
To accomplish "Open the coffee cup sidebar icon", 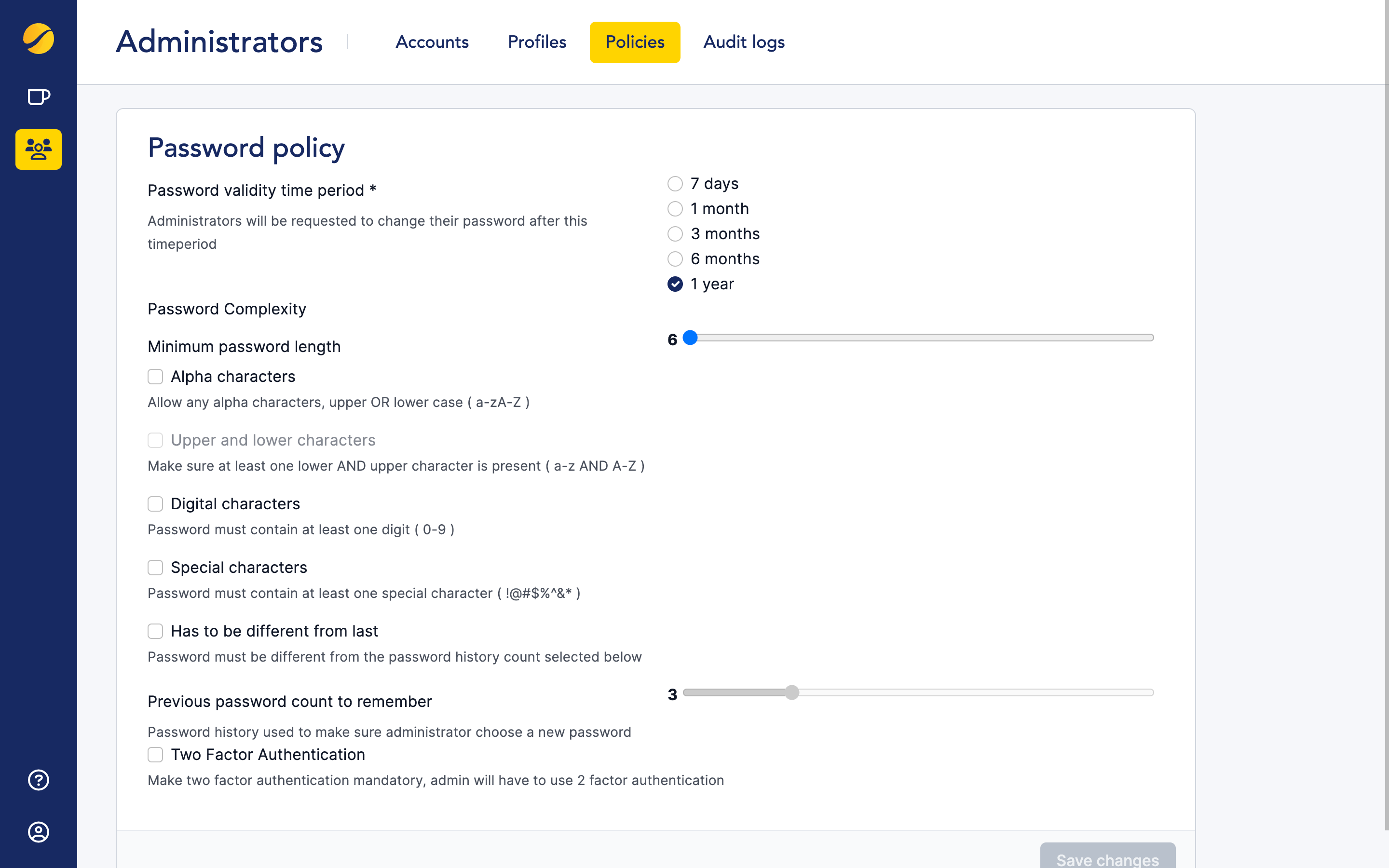I will click(39, 97).
